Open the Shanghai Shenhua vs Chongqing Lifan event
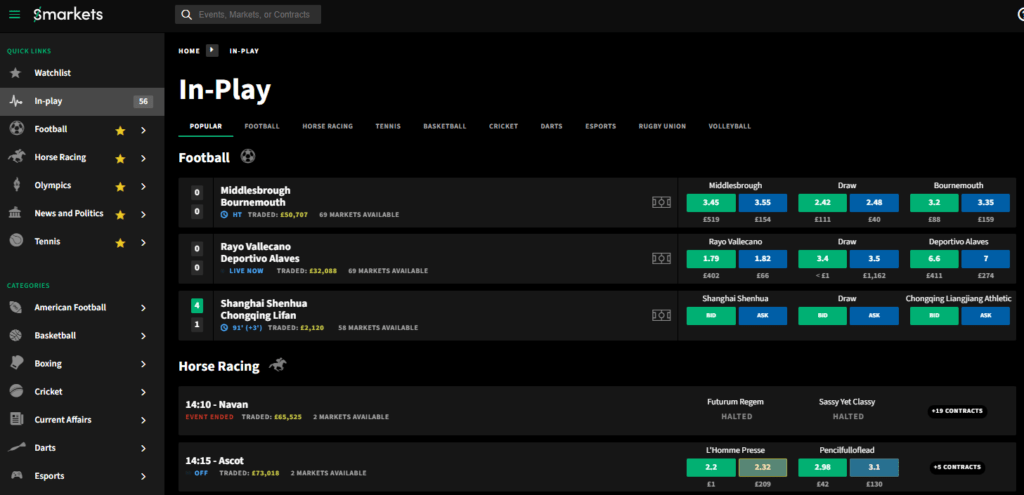The image size is (1024, 495). point(264,310)
